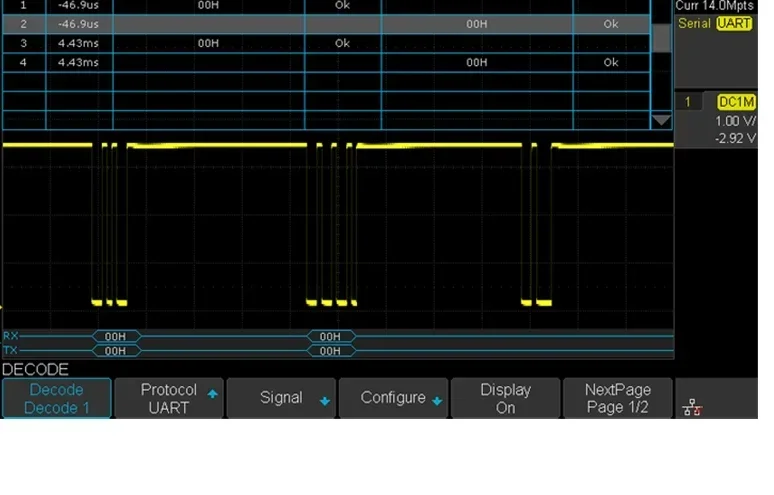Select decode table row 4

(326, 63)
